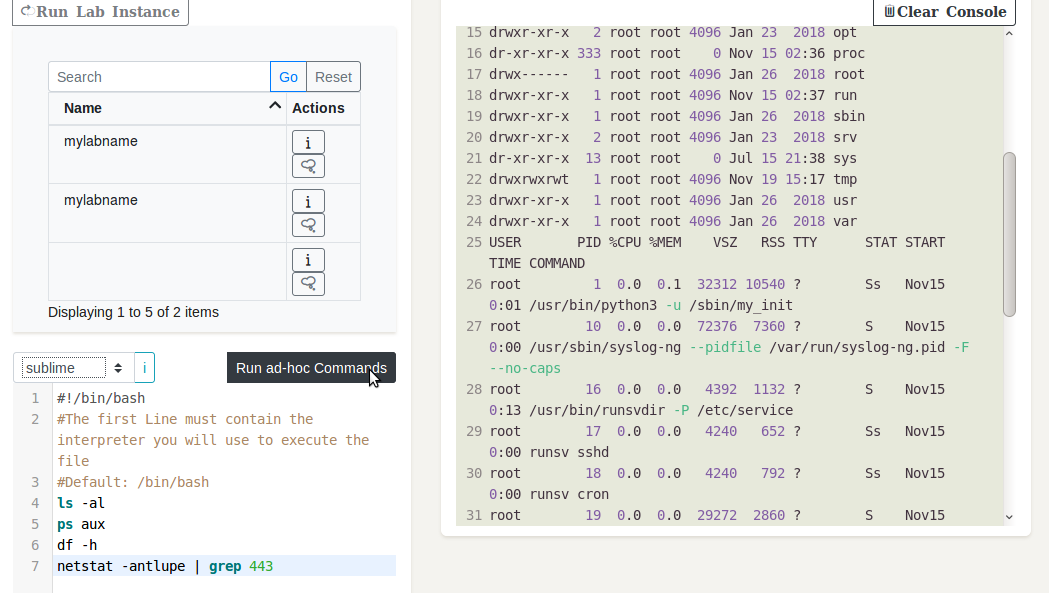
Task: Click the thought-cloud icon in the unnamed table row
Action: coord(308,284)
